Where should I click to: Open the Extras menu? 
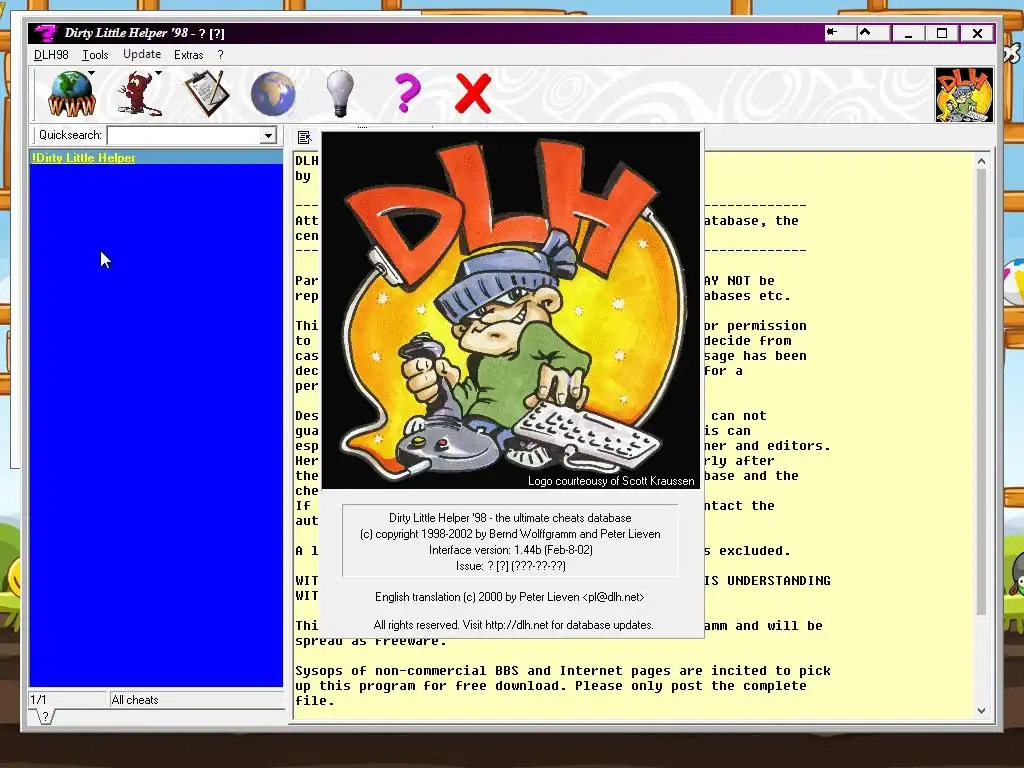coord(188,55)
